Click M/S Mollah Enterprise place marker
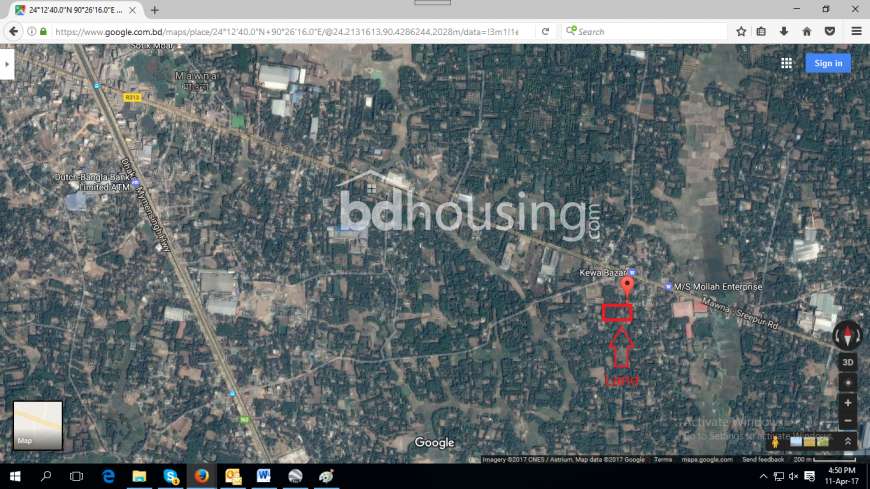870x489 pixels. pos(669,287)
